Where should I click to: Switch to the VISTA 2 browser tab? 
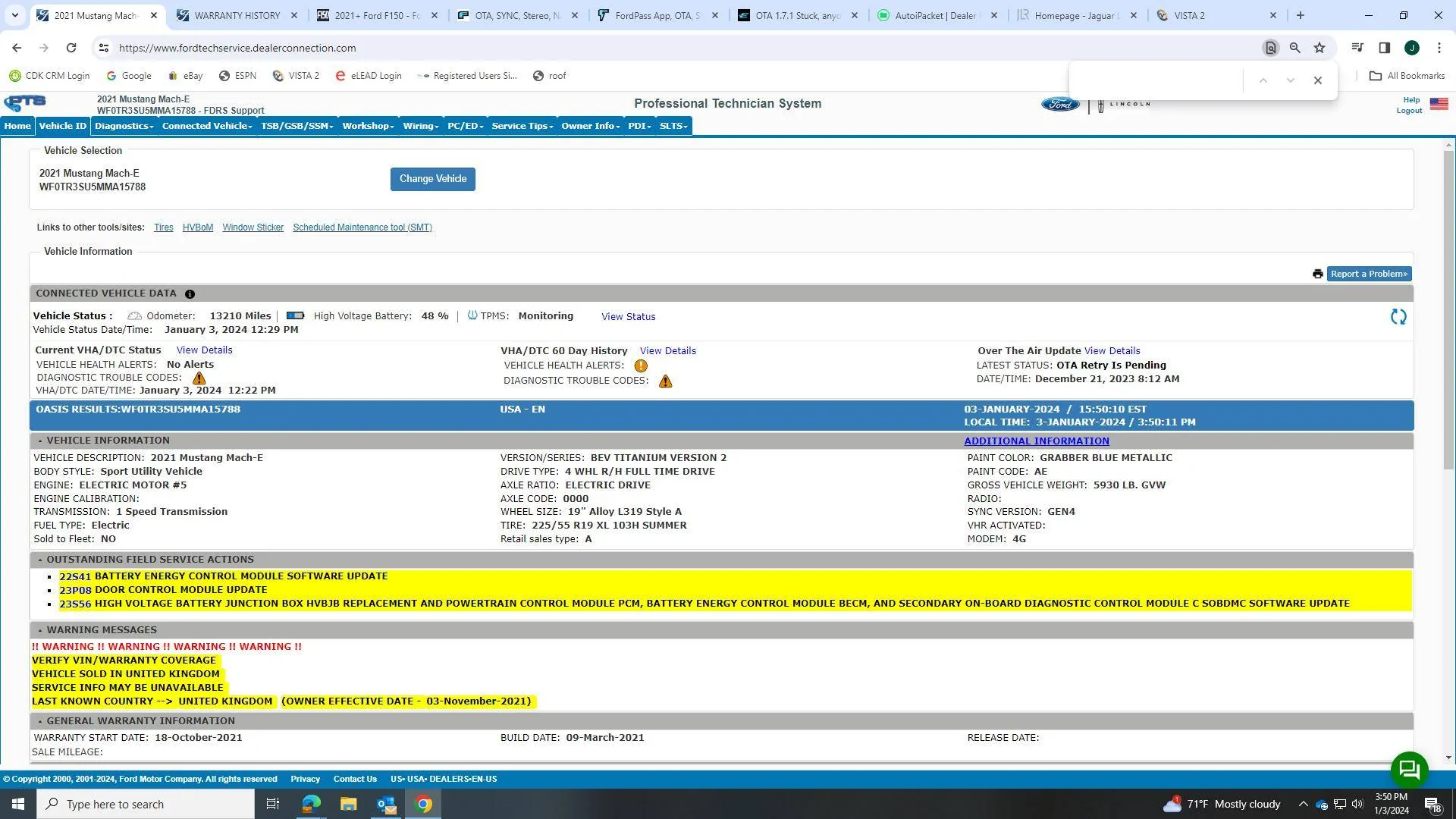1216,15
